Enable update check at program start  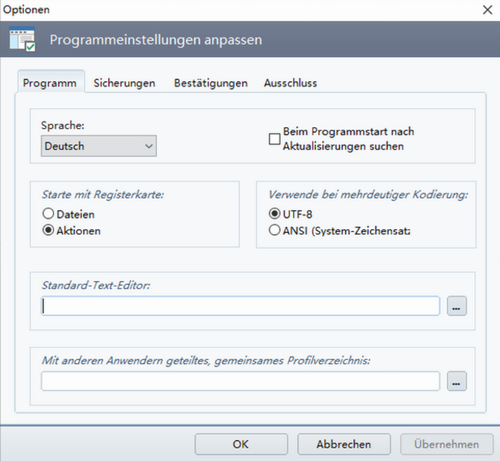click(x=274, y=139)
